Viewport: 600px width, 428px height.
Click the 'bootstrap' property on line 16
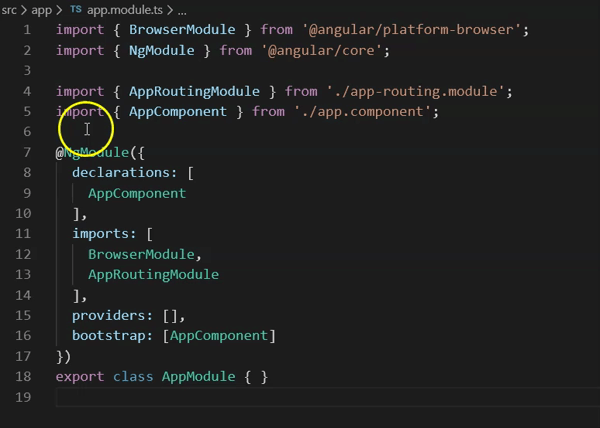109,336
